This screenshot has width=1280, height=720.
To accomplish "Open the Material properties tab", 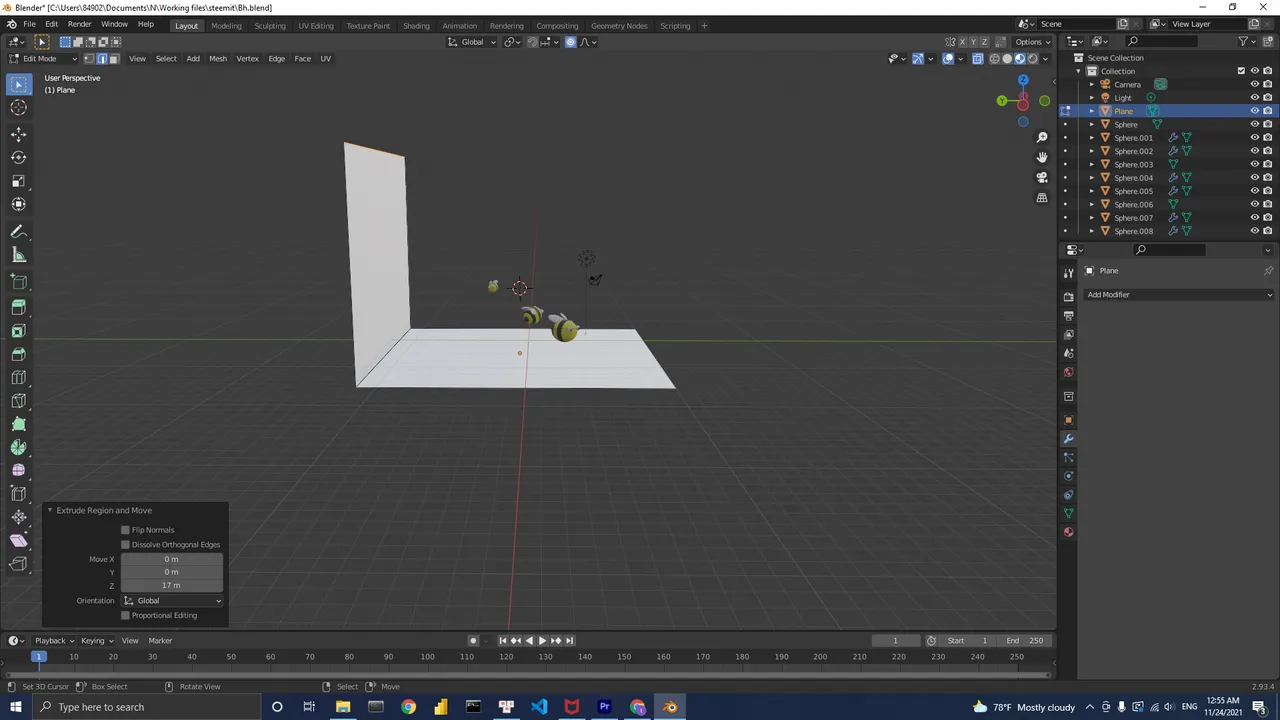I will (x=1068, y=532).
